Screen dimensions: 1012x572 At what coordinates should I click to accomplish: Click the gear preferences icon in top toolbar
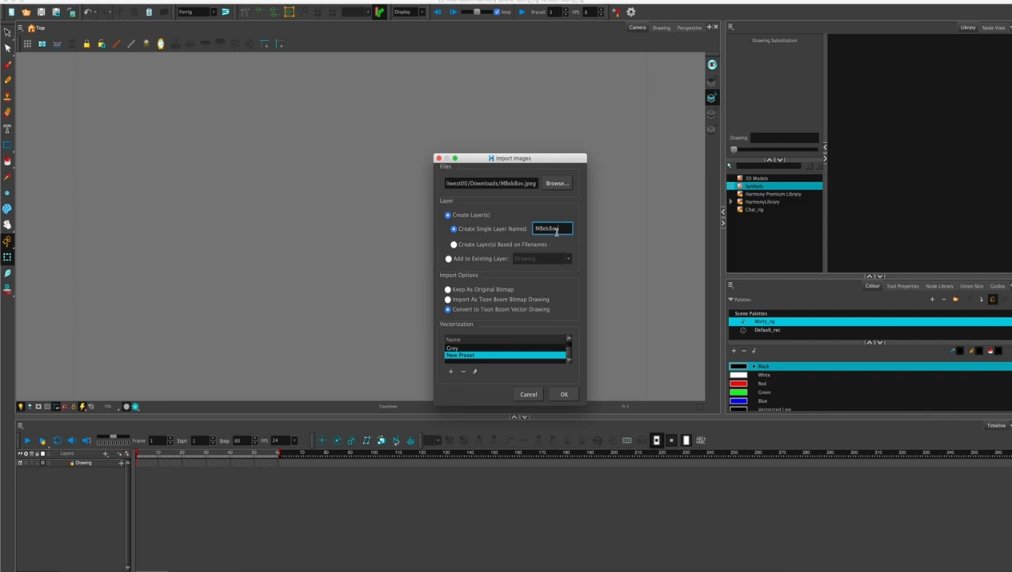click(x=630, y=12)
